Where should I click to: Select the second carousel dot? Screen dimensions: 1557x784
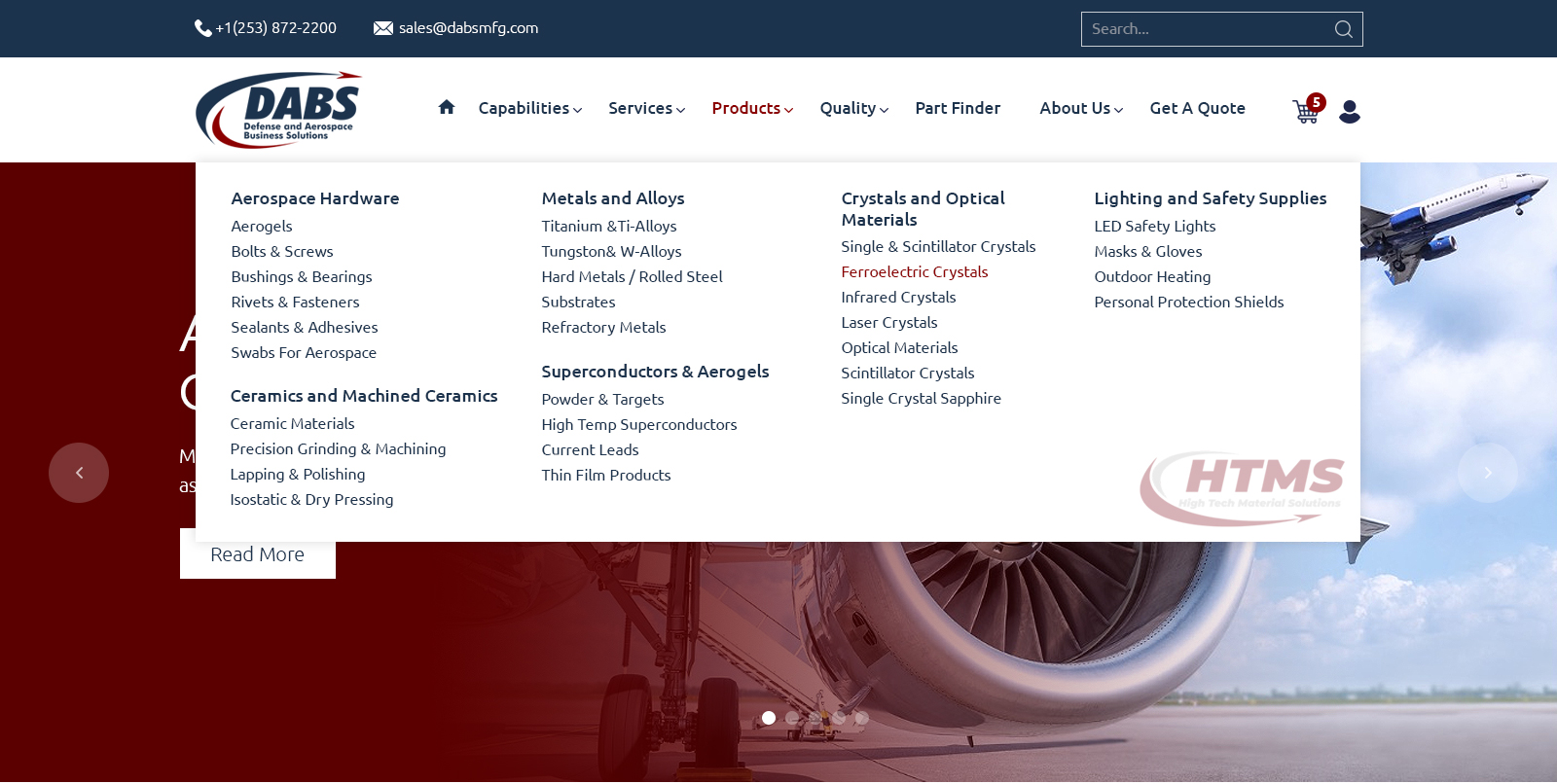792,718
